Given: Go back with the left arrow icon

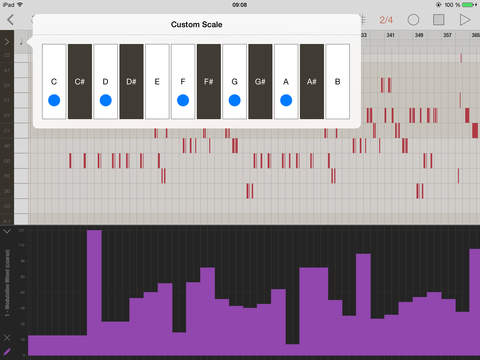Looking at the screenshot, I should pyautogui.click(x=10, y=20).
